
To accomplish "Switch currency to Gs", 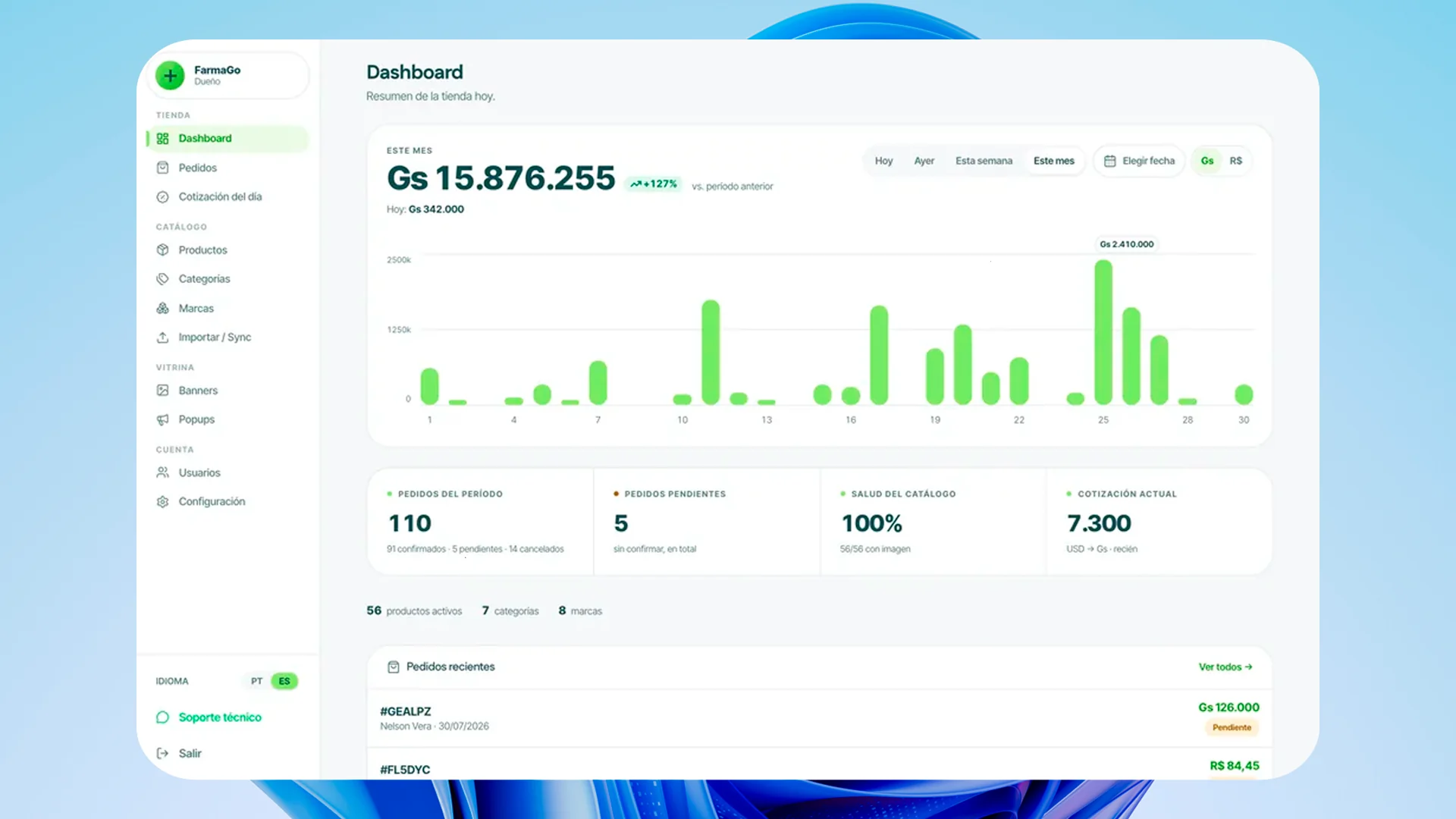I will [x=1207, y=161].
